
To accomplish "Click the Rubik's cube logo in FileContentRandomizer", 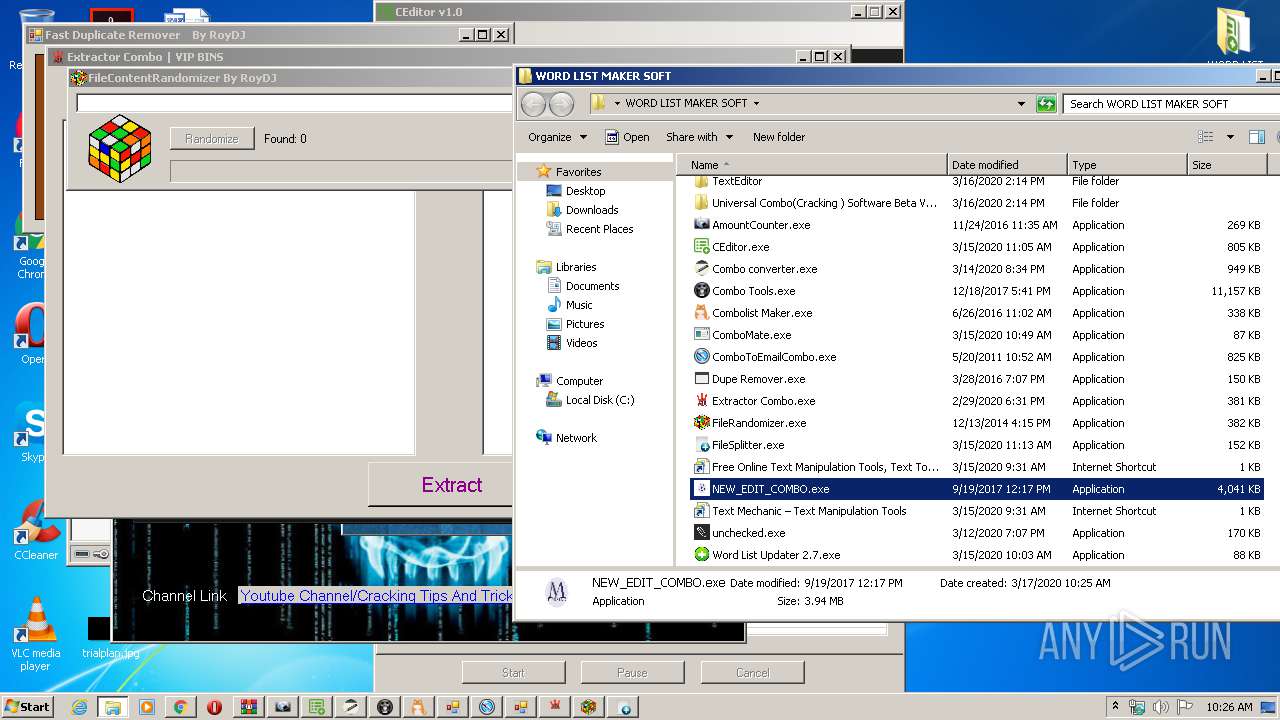I will [x=120, y=148].
